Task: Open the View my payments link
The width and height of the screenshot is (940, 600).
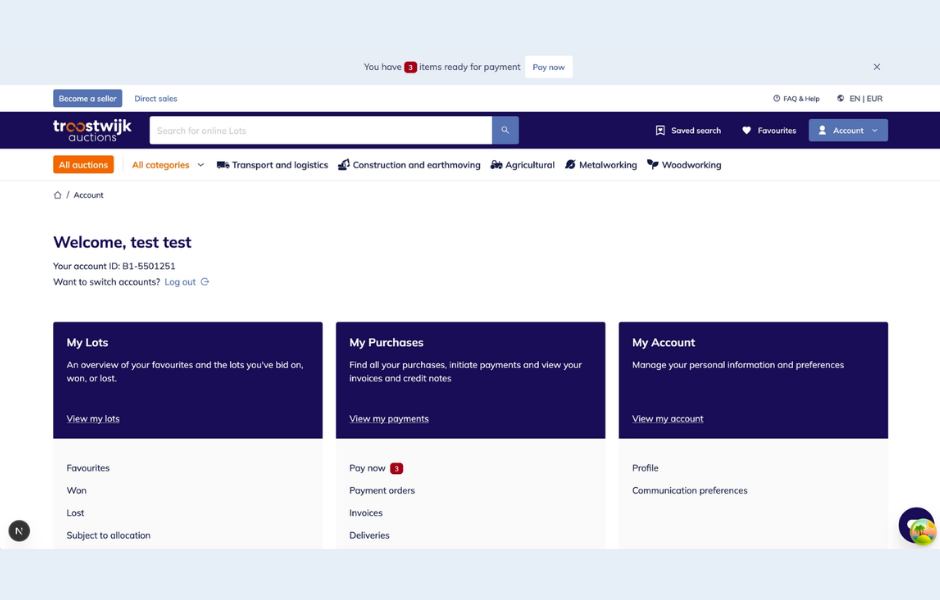Action: pos(389,419)
